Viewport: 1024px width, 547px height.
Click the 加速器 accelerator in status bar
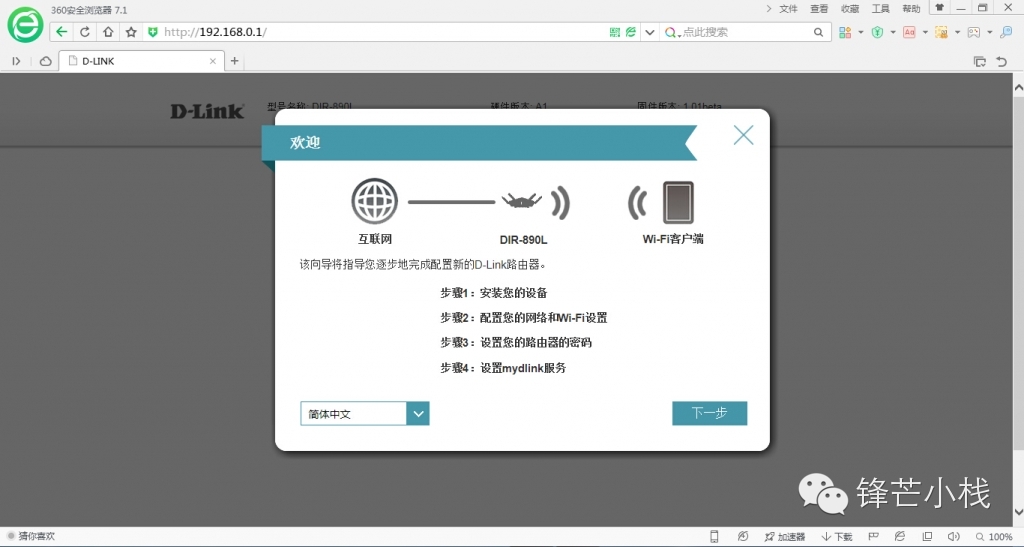(x=785, y=537)
